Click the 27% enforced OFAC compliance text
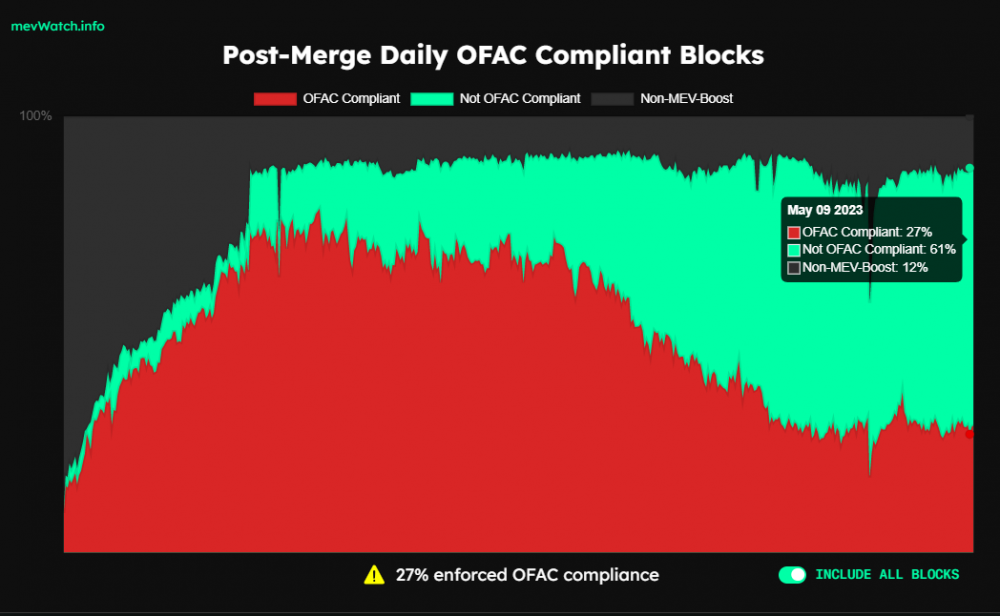The width and height of the screenshot is (1000, 616). [x=527, y=575]
